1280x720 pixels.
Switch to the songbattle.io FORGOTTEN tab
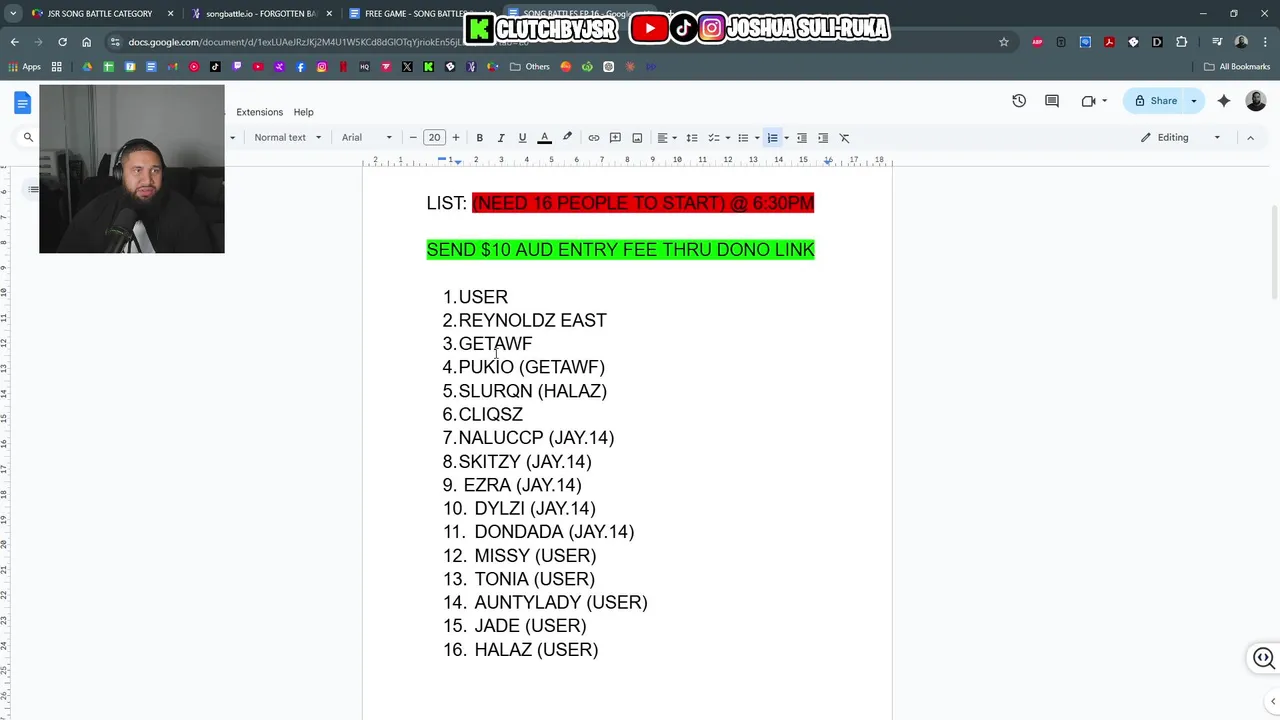[x=262, y=14]
